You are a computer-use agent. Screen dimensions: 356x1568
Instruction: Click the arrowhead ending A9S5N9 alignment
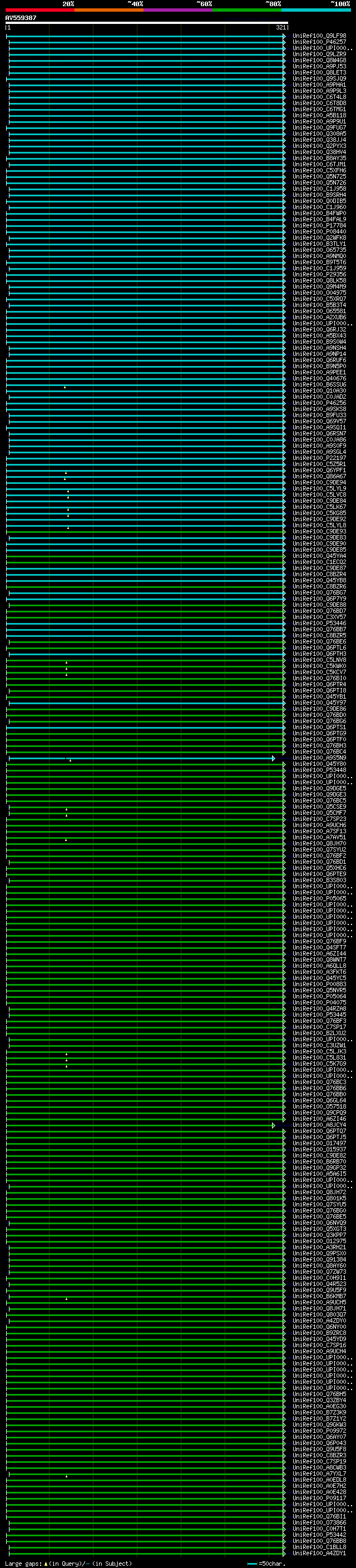point(273,759)
